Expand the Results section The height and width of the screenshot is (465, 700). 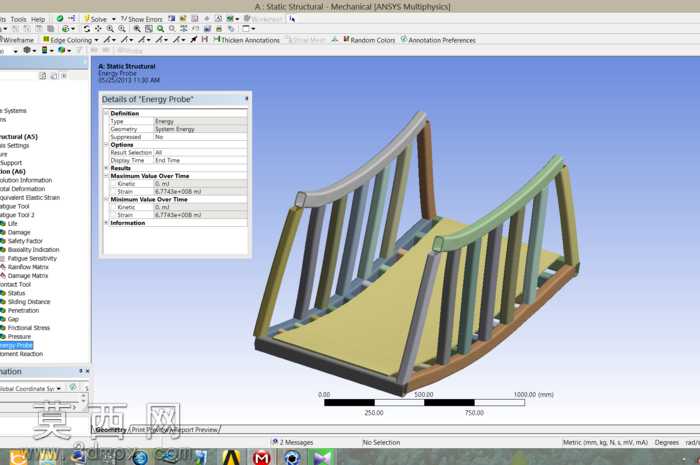[x=106, y=168]
